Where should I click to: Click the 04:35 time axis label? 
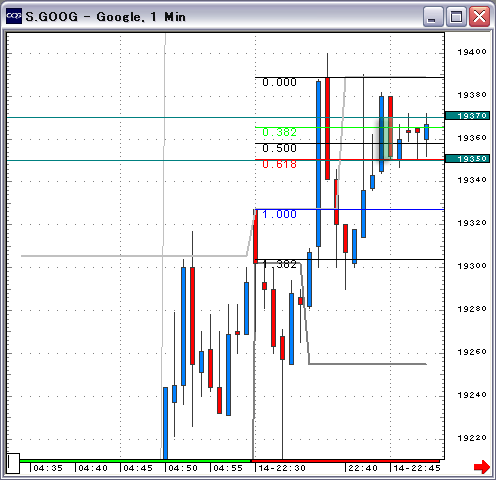tap(48, 468)
